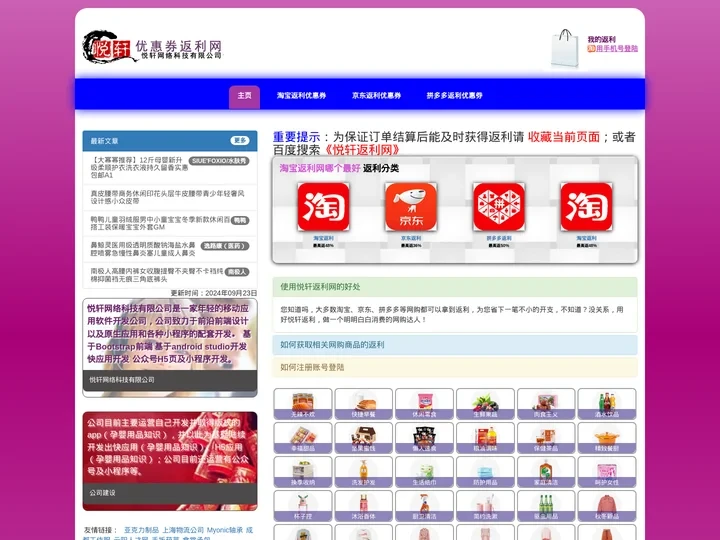The height and width of the screenshot is (540, 720).
Task: Open article 鸭鸭儿童羽绒服男中小童宝宝
Action: [160, 224]
